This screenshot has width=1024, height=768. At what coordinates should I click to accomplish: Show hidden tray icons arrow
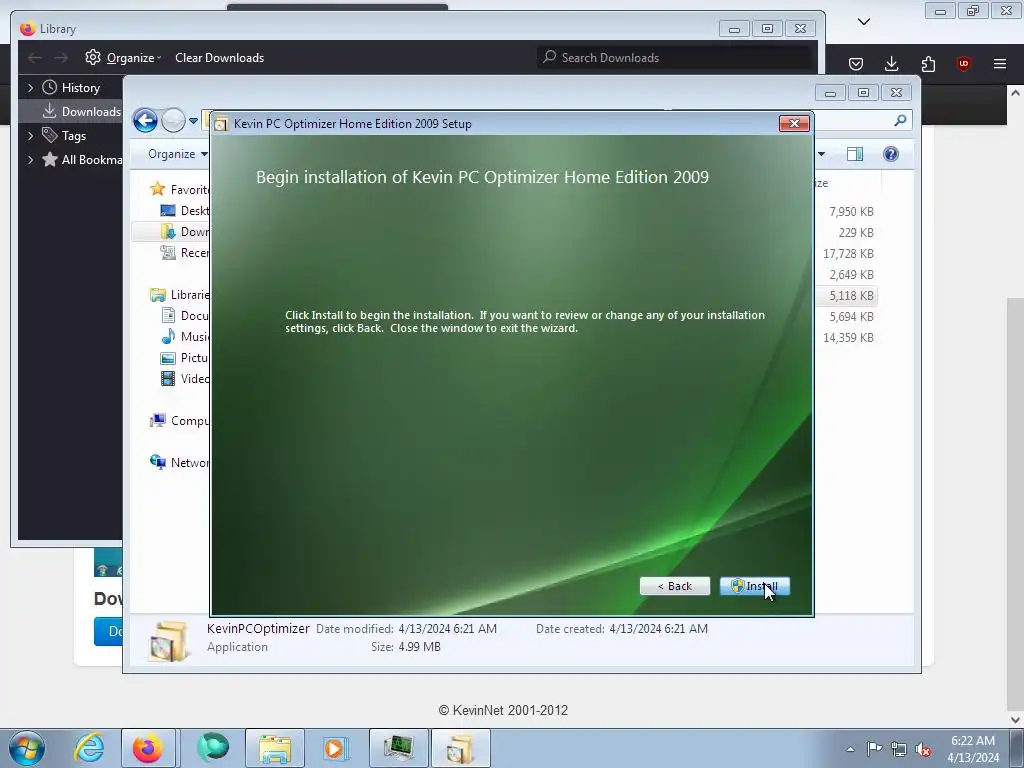pos(850,749)
